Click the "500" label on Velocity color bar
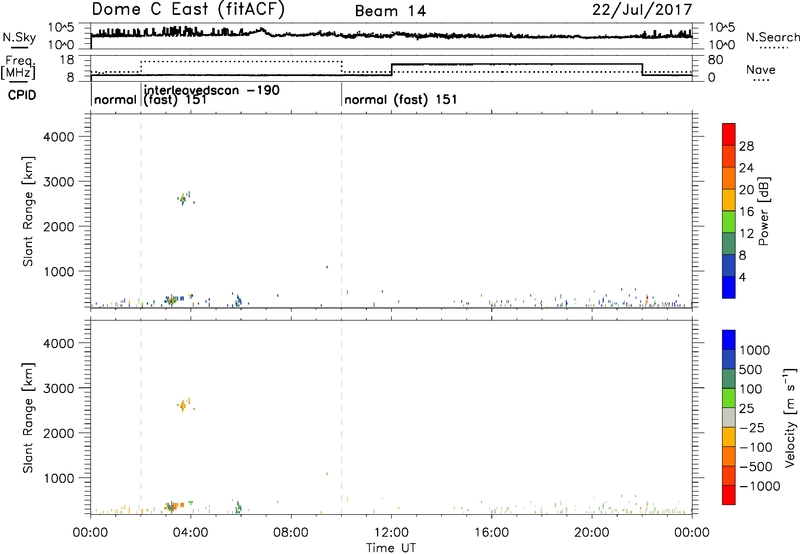 (751, 370)
